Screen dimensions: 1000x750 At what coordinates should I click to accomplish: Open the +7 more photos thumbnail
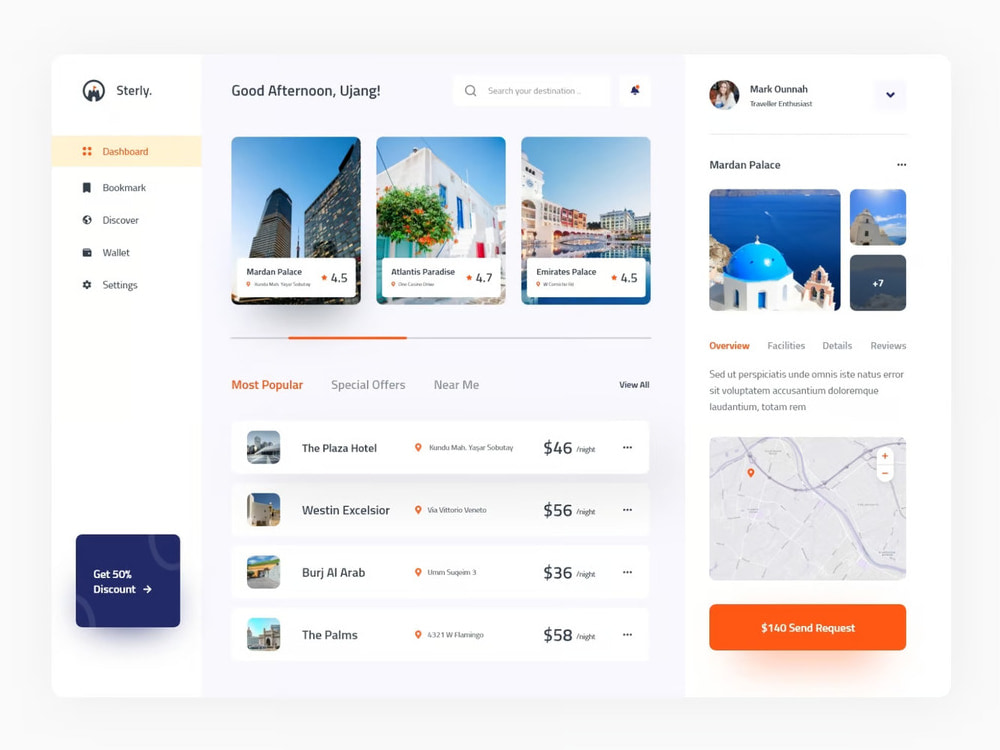[878, 283]
